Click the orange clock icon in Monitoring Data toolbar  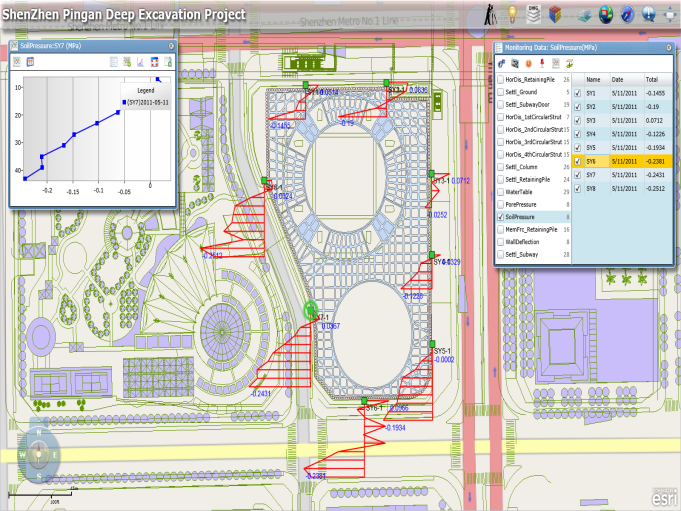click(x=529, y=64)
